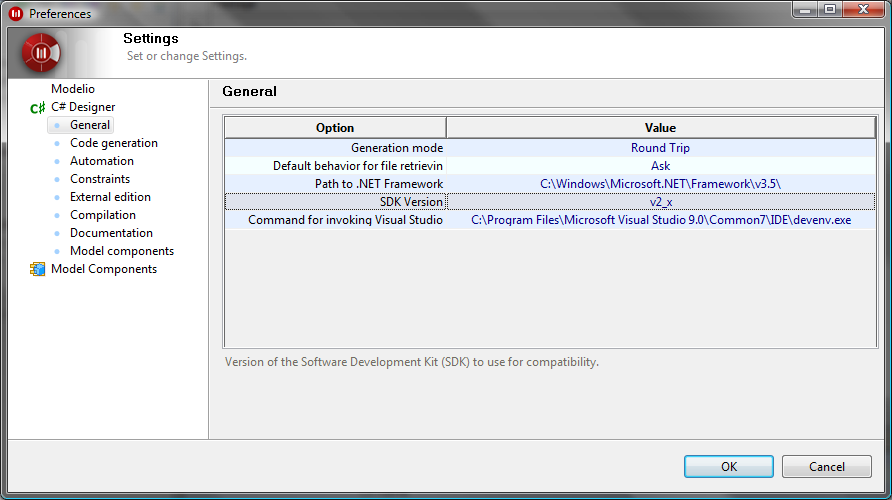Edit the .NET Framework path value
The height and width of the screenshot is (500, 892).
(x=660, y=184)
